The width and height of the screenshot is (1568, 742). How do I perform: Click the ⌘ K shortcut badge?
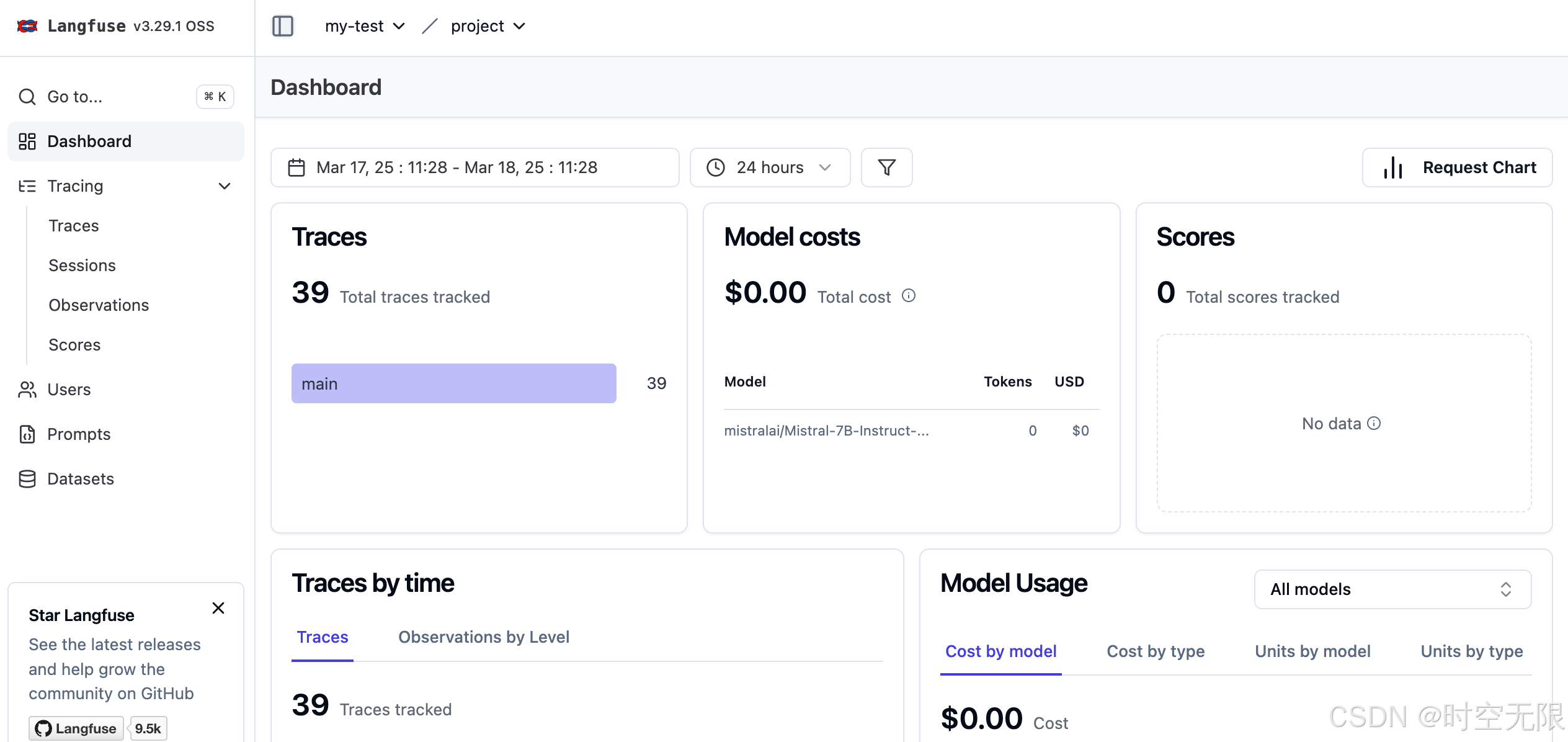pos(215,97)
